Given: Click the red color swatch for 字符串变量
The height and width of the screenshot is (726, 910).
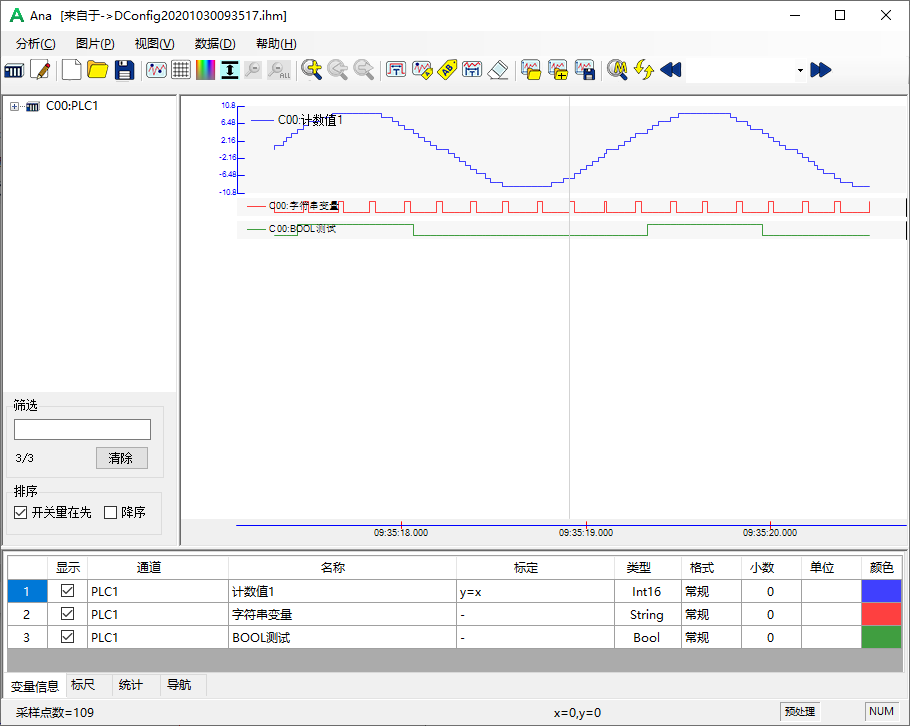Looking at the screenshot, I should (x=882, y=614).
